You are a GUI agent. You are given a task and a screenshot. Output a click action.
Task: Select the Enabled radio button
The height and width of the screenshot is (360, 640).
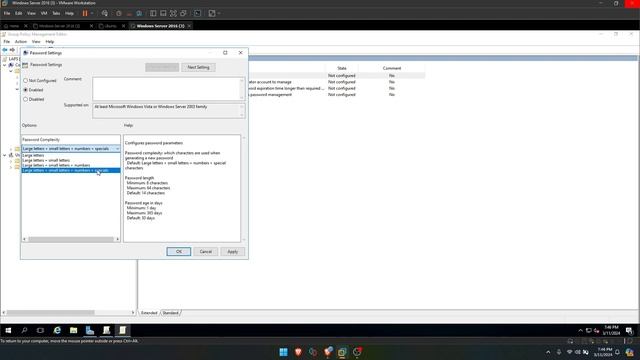25,90
